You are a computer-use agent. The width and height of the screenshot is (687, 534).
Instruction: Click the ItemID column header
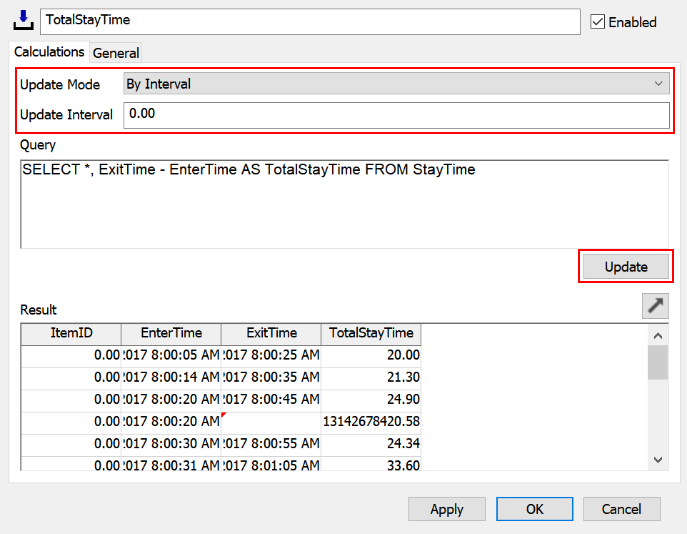71,334
